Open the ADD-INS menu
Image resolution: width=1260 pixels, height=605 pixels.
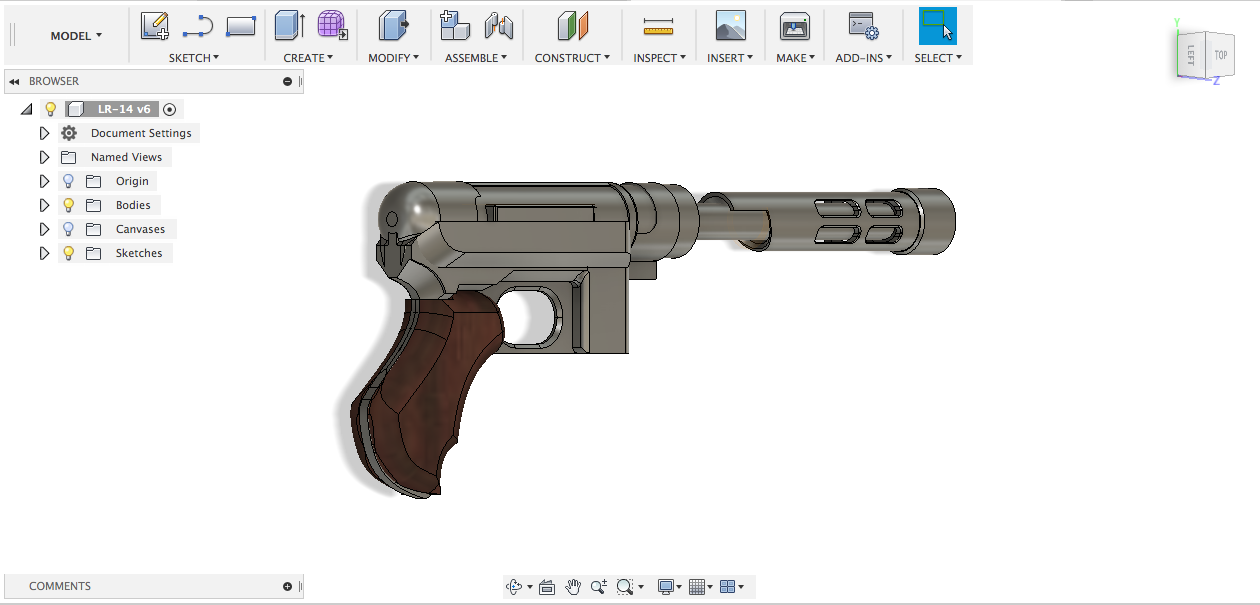(x=863, y=58)
